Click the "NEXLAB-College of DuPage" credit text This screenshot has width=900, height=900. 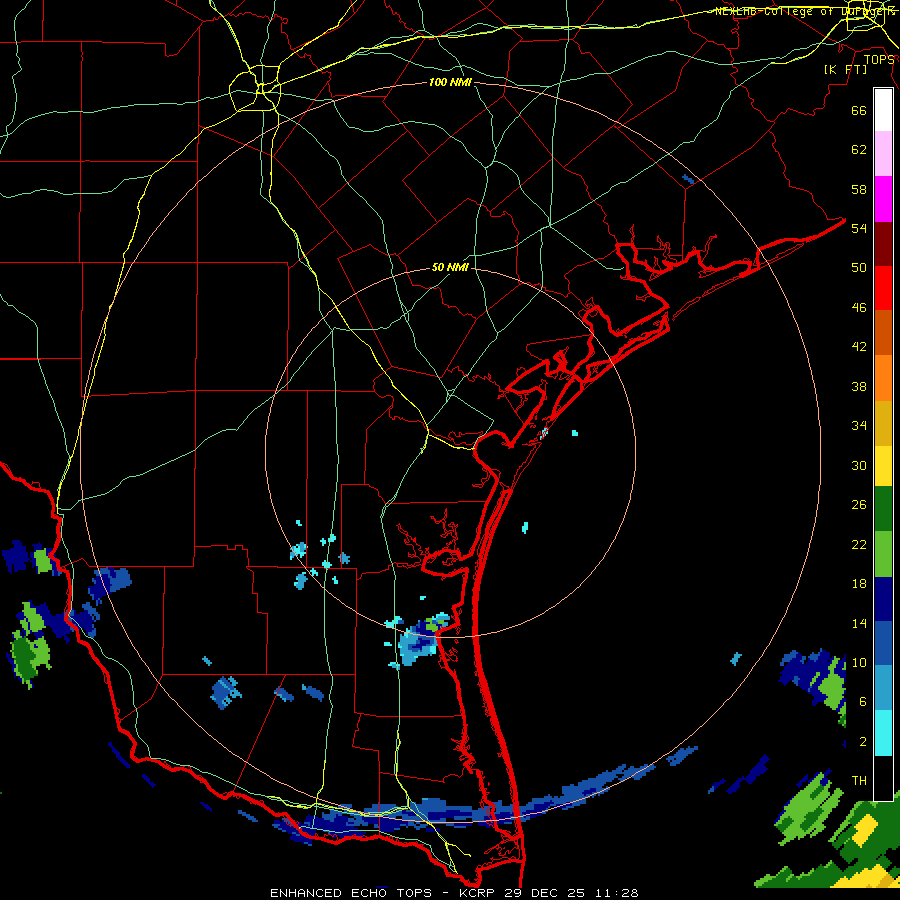point(804,11)
